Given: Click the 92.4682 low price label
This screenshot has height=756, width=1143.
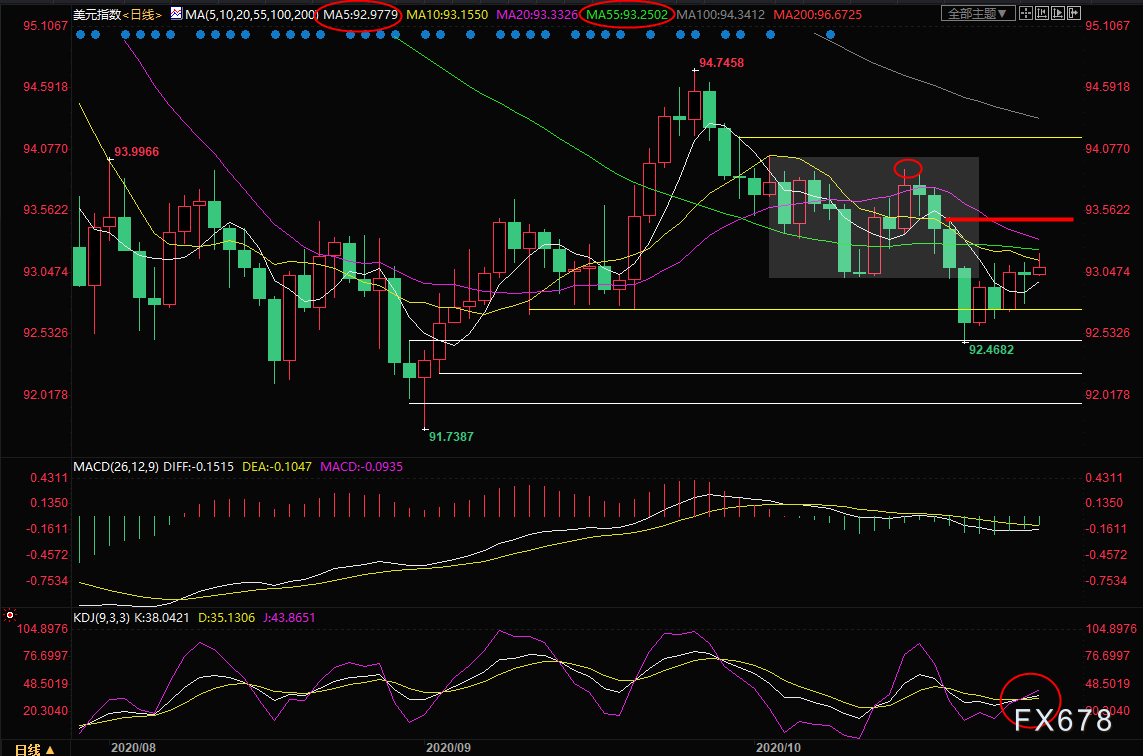Looking at the screenshot, I should (x=991, y=350).
